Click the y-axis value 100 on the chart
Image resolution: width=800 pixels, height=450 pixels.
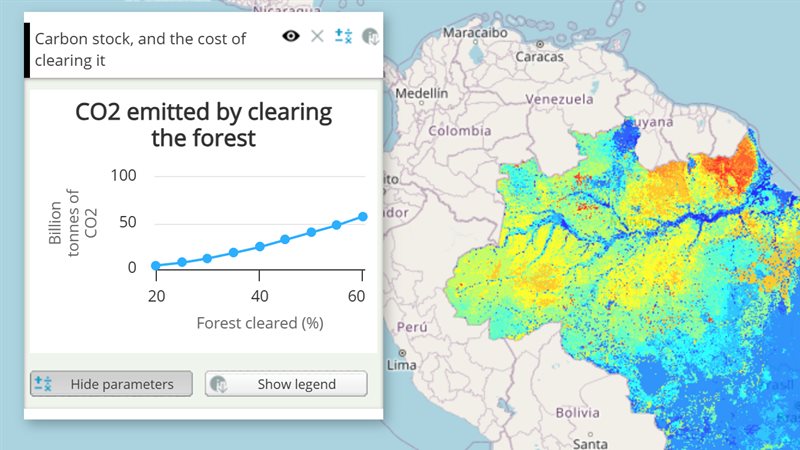click(x=123, y=176)
